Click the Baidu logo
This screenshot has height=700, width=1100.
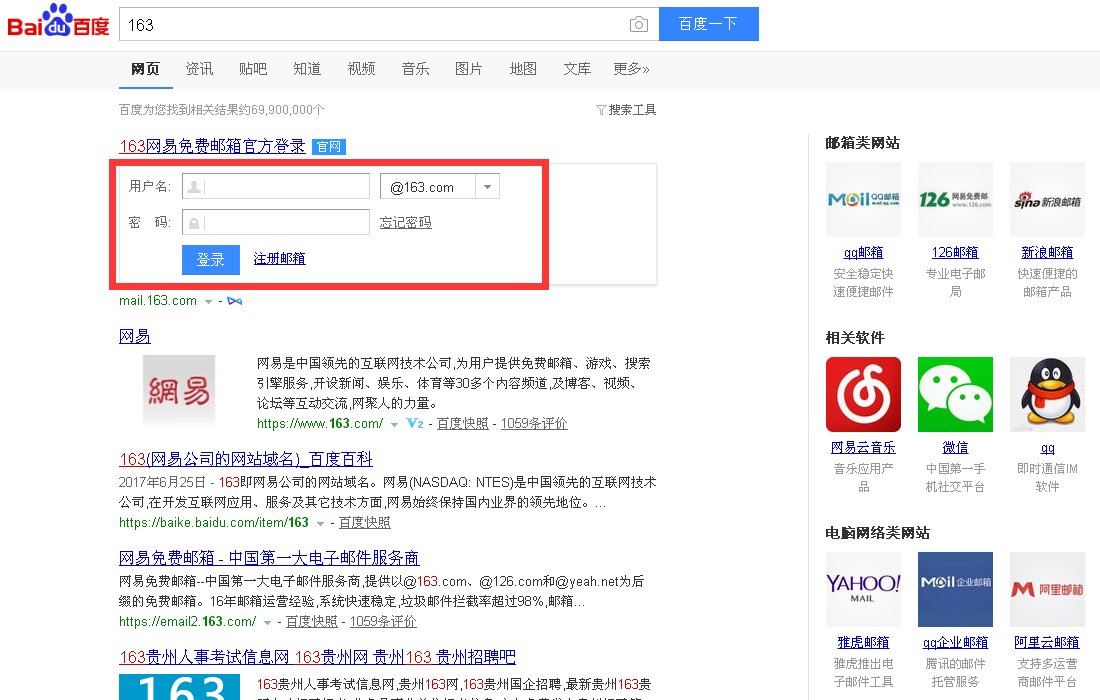(x=58, y=21)
